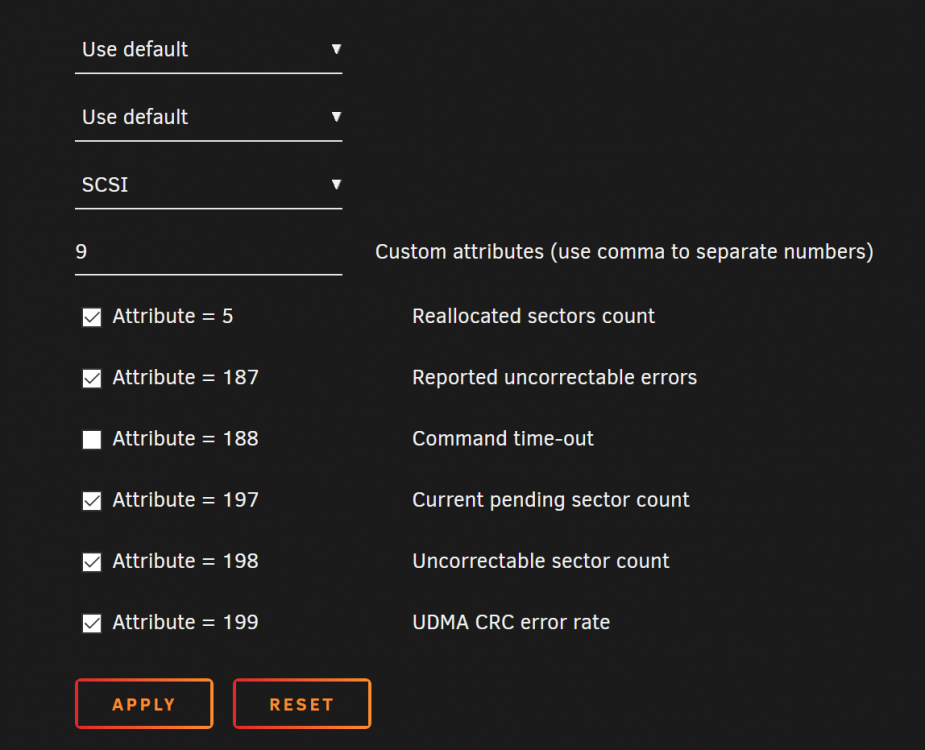This screenshot has width=925, height=750.
Task: Click the Uncorrectable sector count label
Action: coord(540,561)
